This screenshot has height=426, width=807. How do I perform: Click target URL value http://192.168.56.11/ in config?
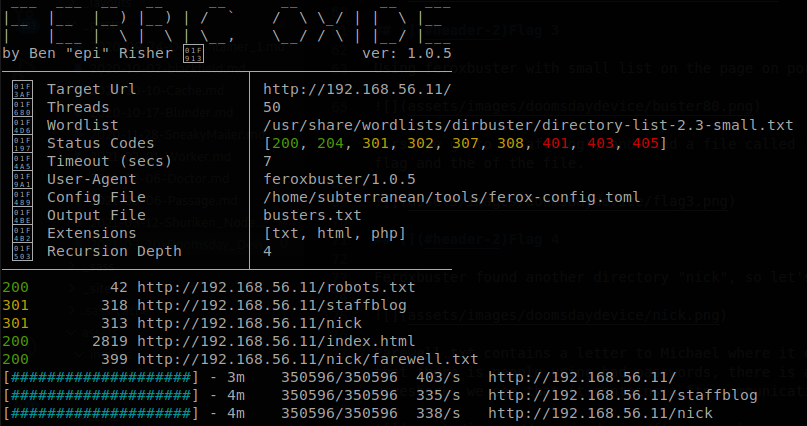[357, 90]
